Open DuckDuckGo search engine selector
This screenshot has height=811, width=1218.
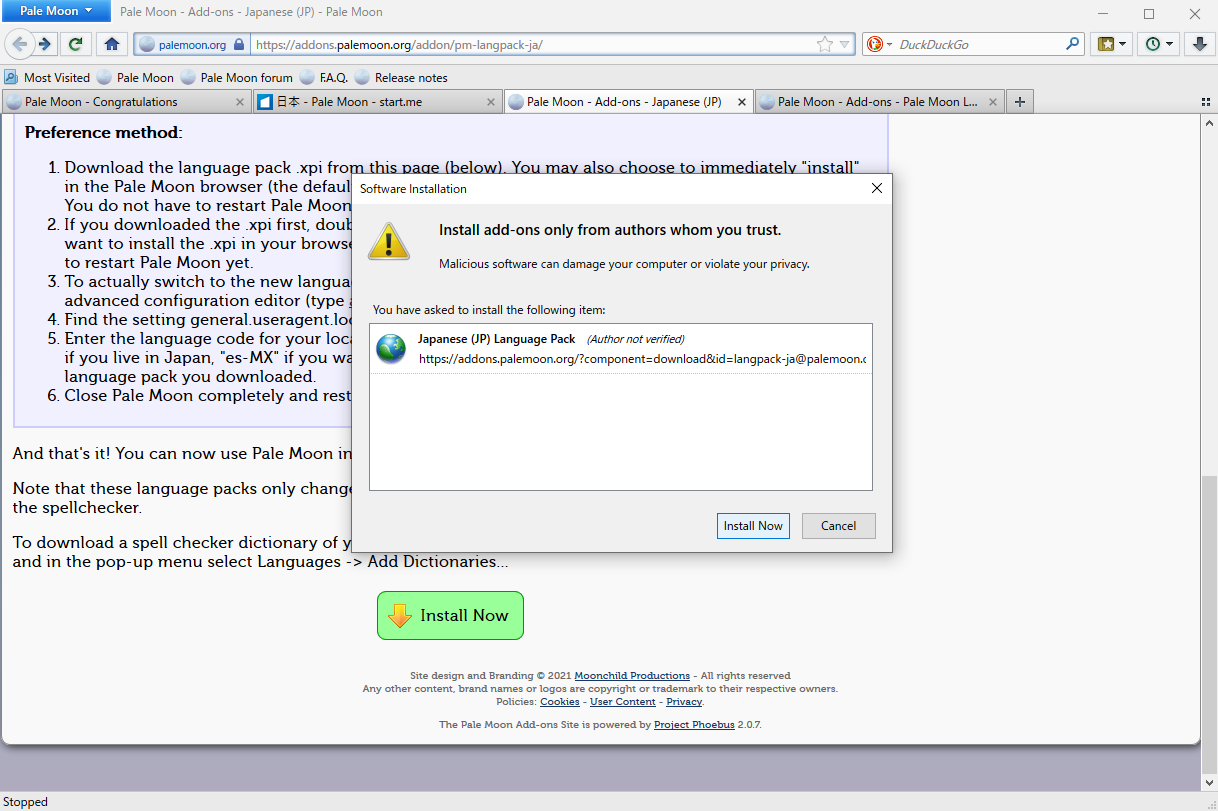[x=879, y=44]
